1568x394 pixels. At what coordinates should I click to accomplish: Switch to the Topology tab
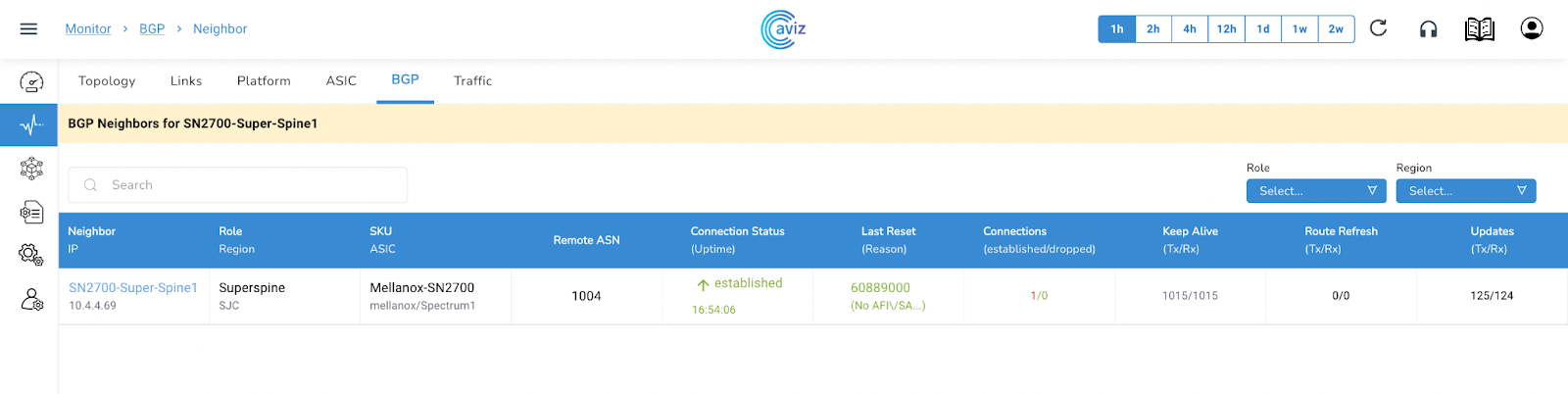(x=107, y=81)
